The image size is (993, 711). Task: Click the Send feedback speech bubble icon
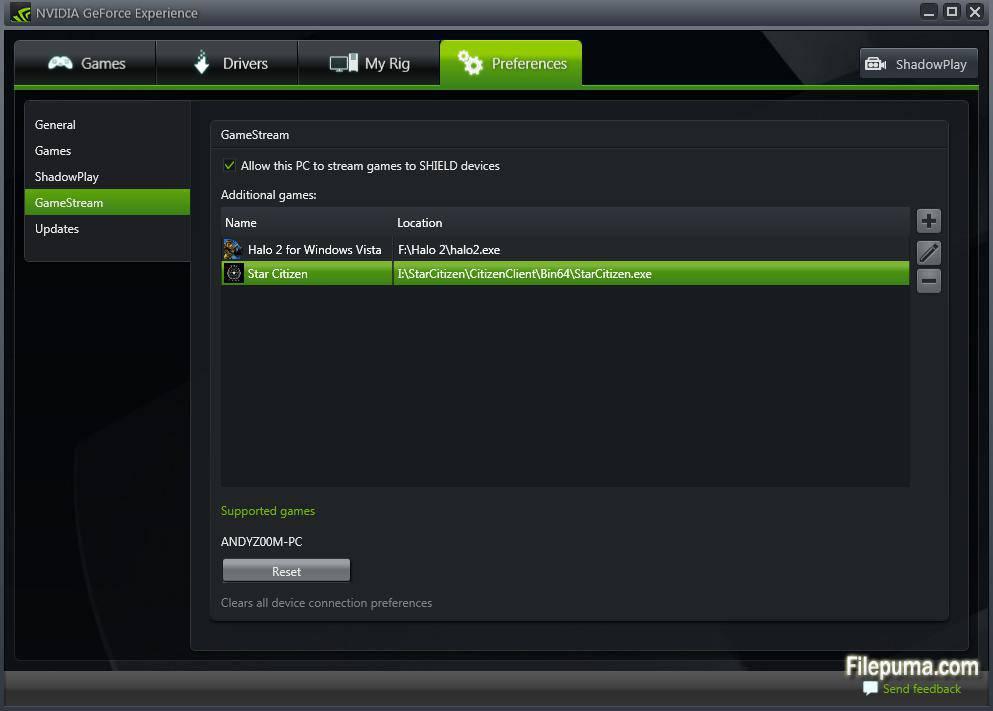(871, 688)
